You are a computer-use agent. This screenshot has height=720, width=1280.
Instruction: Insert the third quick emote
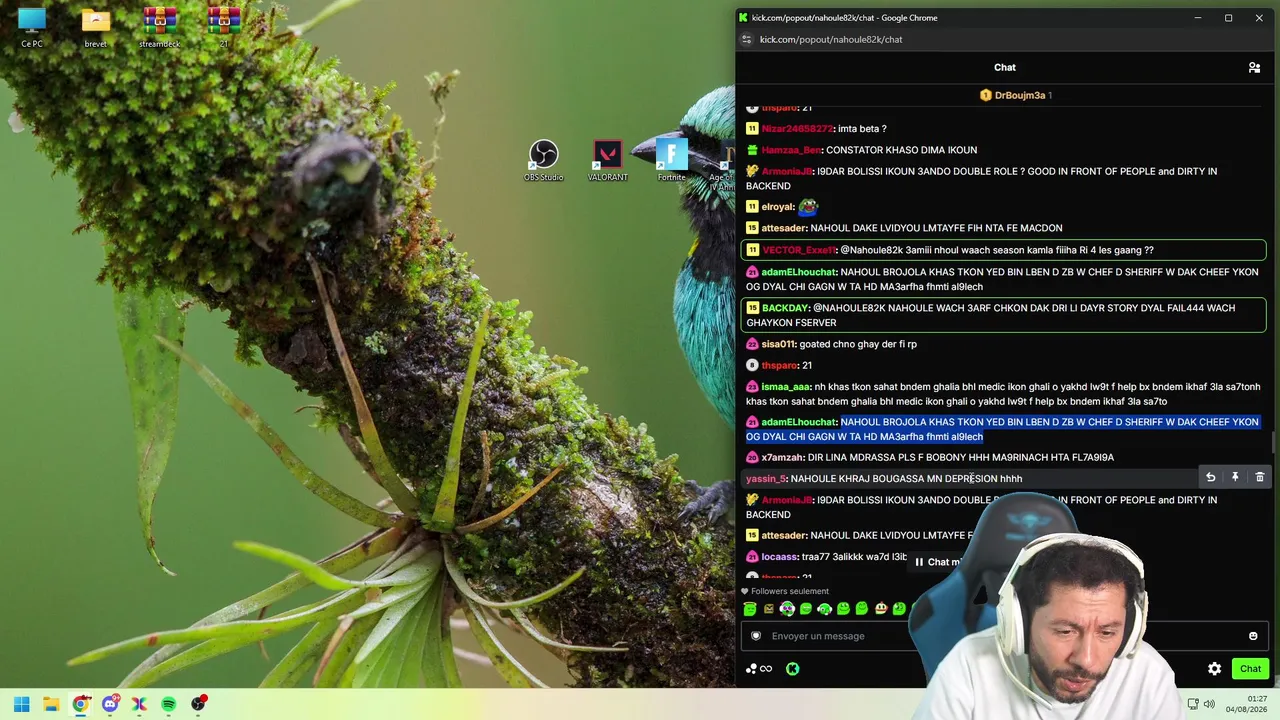click(x=787, y=608)
